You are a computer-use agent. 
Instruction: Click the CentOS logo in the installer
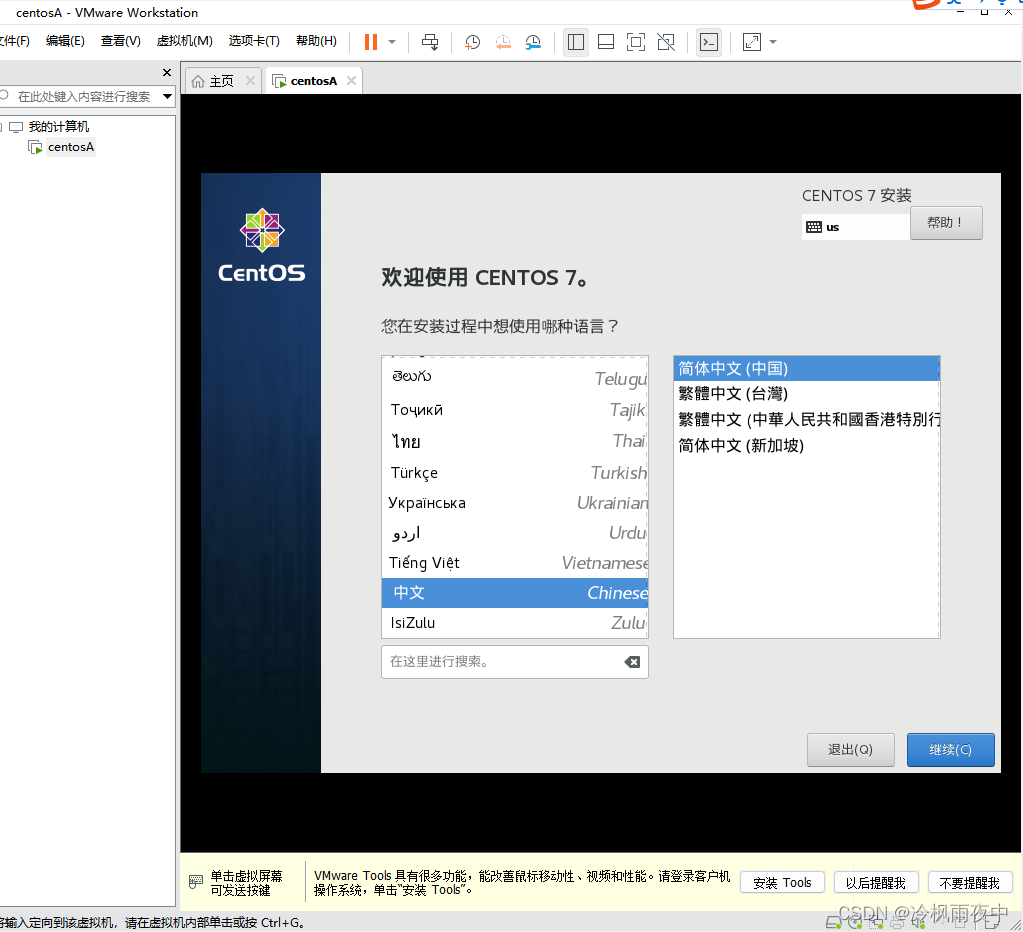(262, 246)
